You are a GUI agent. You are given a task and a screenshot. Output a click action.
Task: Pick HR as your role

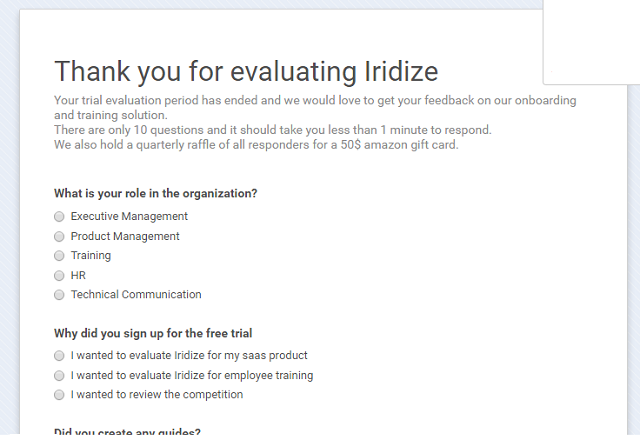click(x=59, y=276)
